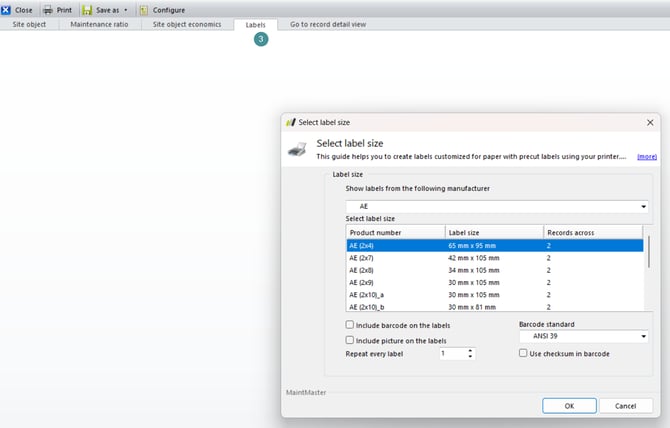Click the printer icon in dialog header
Viewport: 670px width, 428px height.
298,149
